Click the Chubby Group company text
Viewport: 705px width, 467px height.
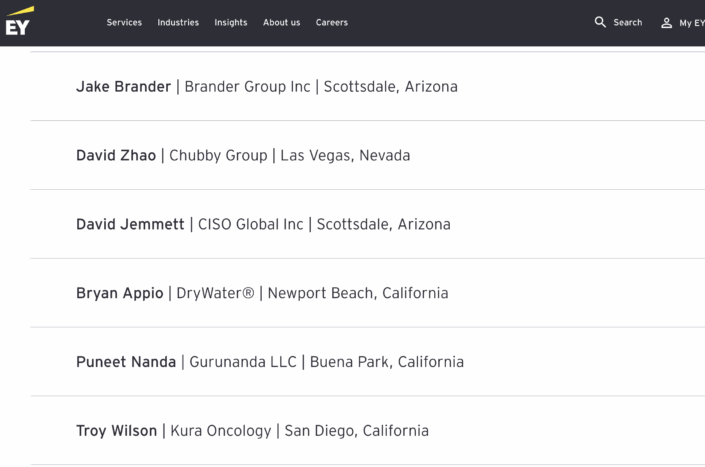pos(218,155)
